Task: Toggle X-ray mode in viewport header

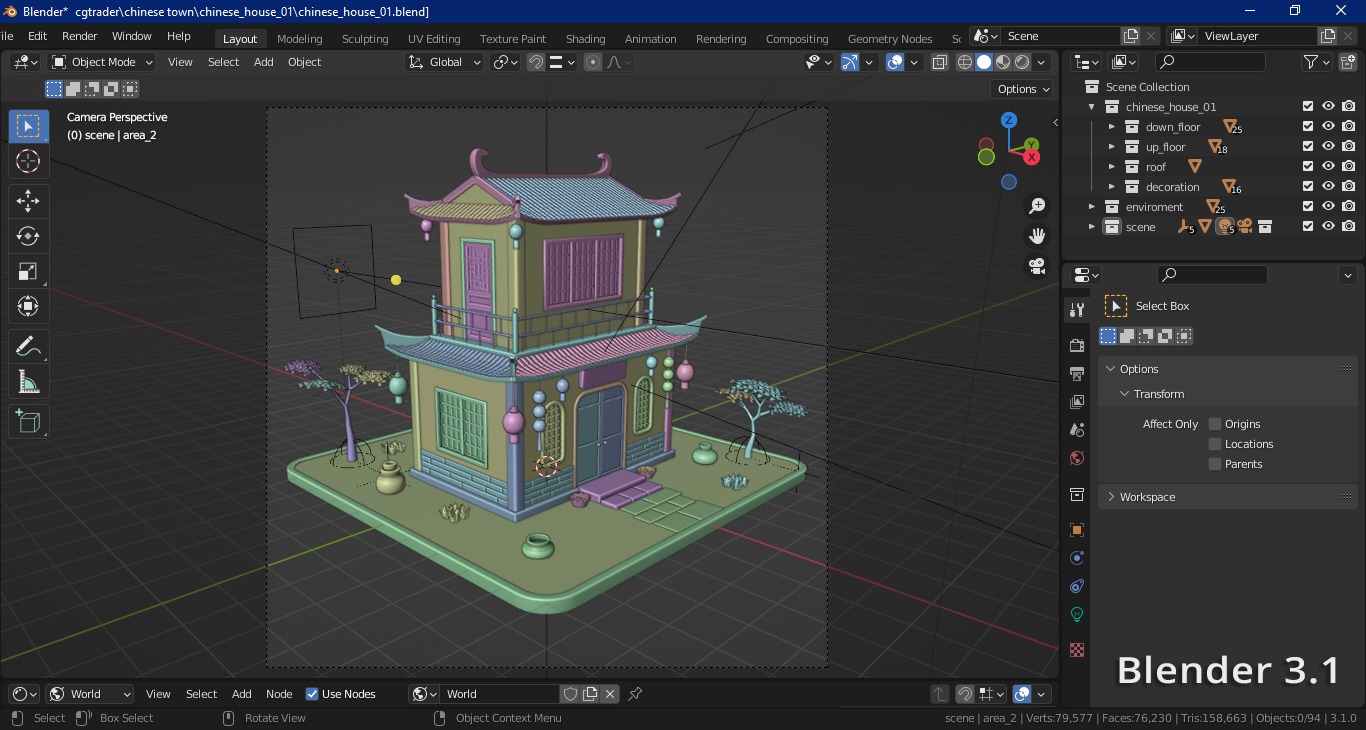Action: tap(940, 62)
